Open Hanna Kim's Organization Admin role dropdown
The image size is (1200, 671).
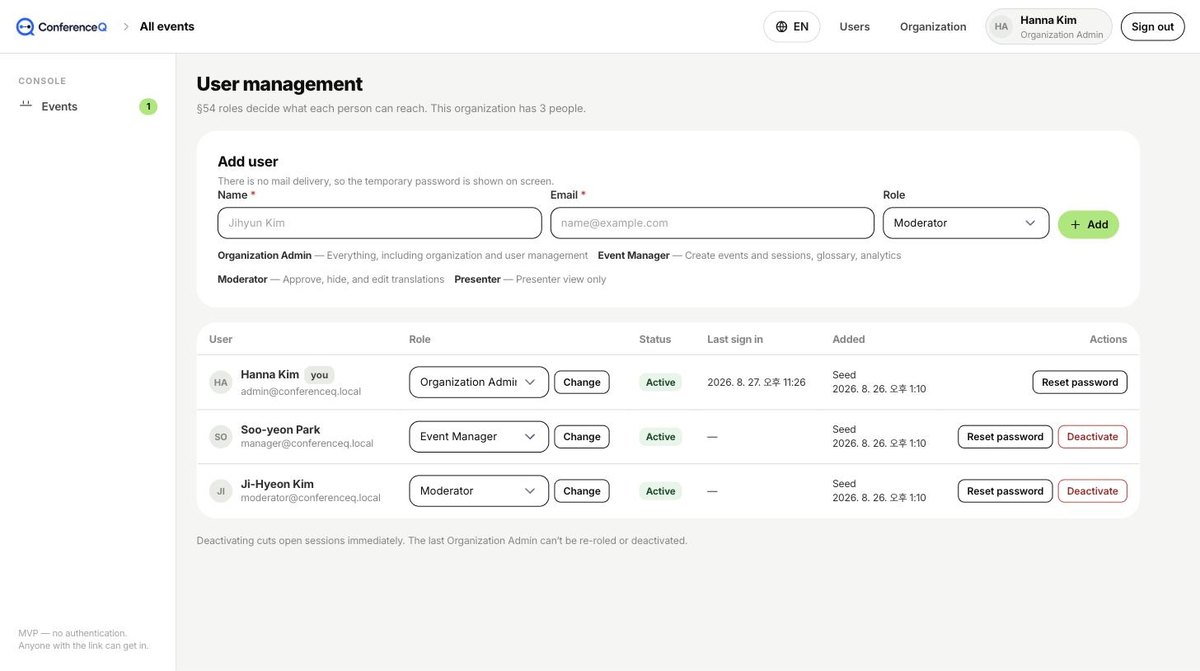click(x=479, y=382)
